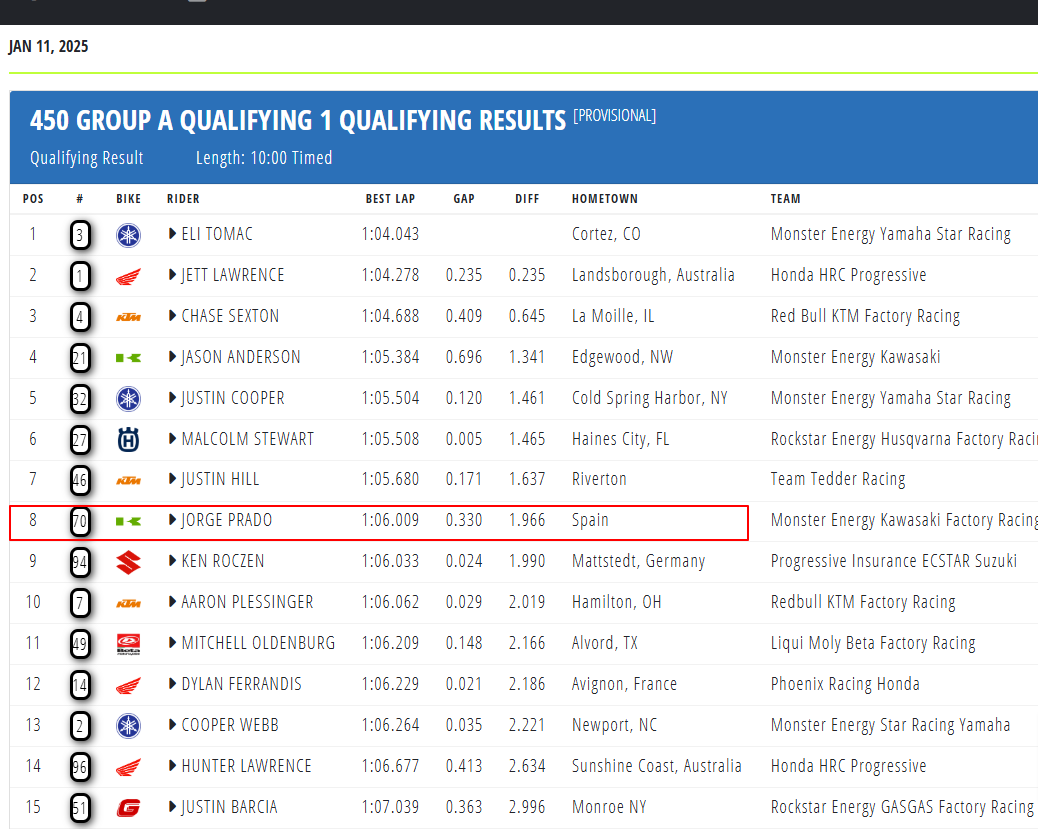This screenshot has height=829, width=1038.
Task: Click the PROVISIONAL label in title
Action: coord(614,116)
